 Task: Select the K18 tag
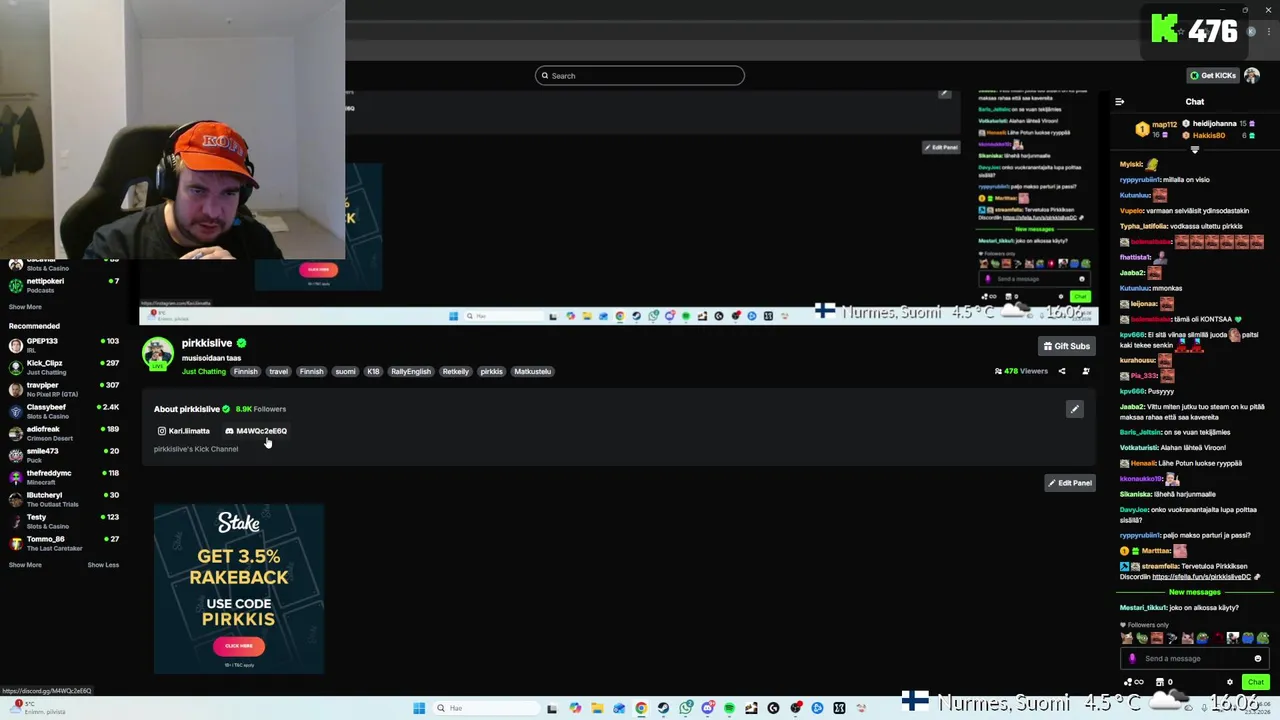pyautogui.click(x=373, y=372)
